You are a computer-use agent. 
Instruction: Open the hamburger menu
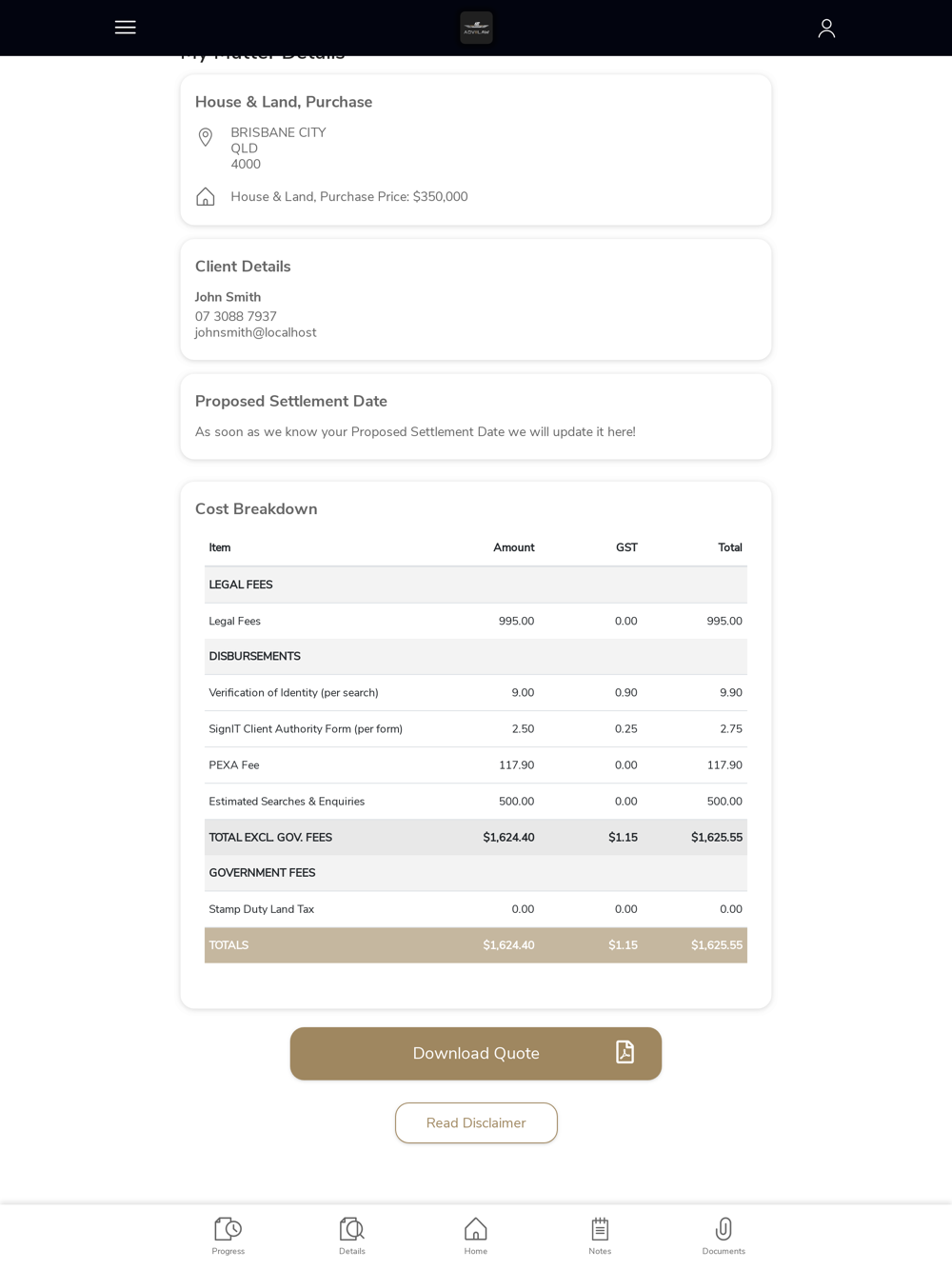[125, 28]
